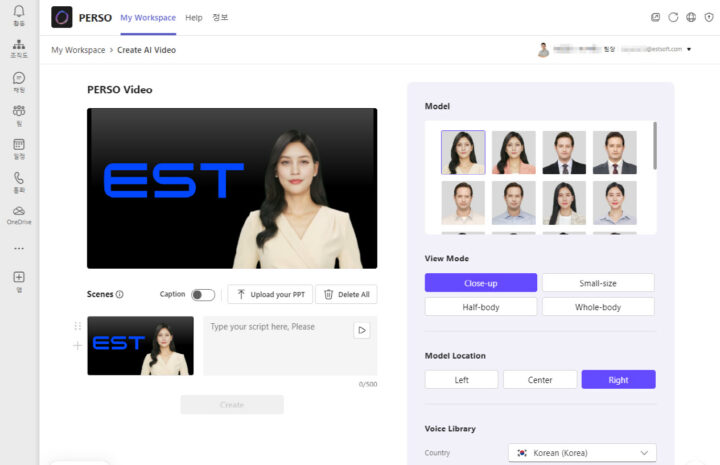
Task: Add a new scene with plus icon
Action: point(78,346)
